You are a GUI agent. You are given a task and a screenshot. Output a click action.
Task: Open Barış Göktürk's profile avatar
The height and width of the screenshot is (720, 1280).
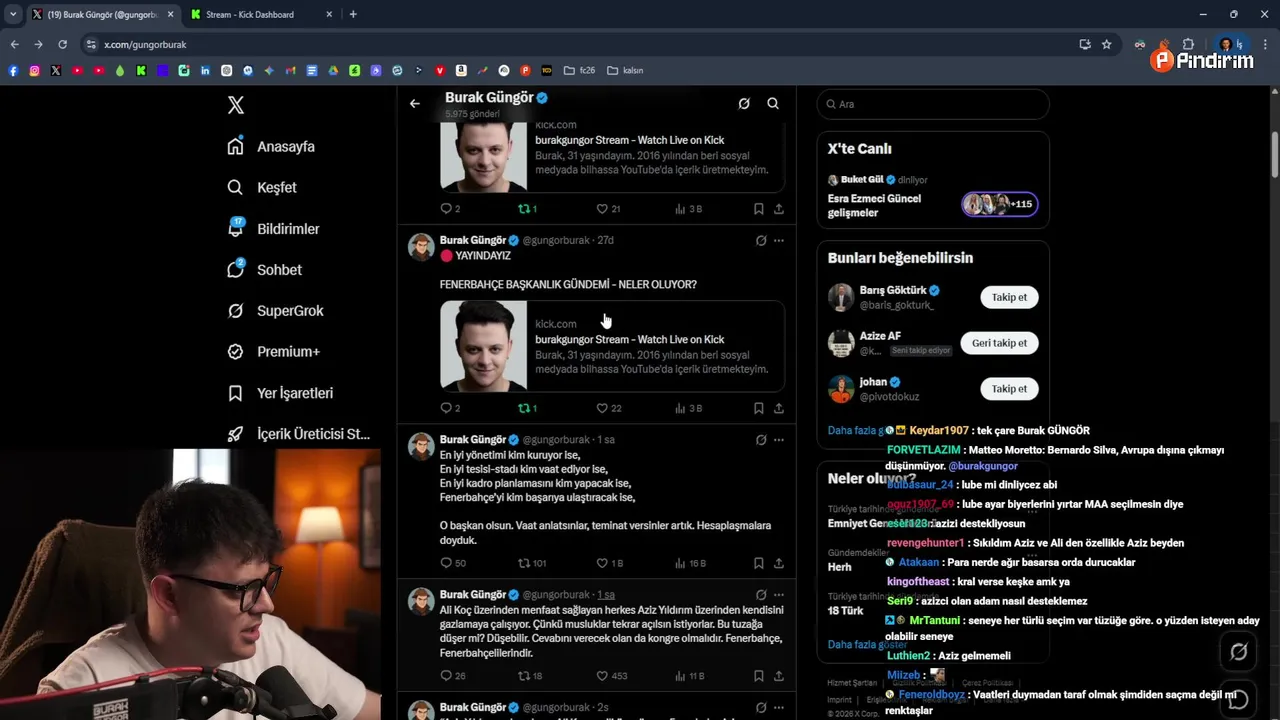point(841,297)
